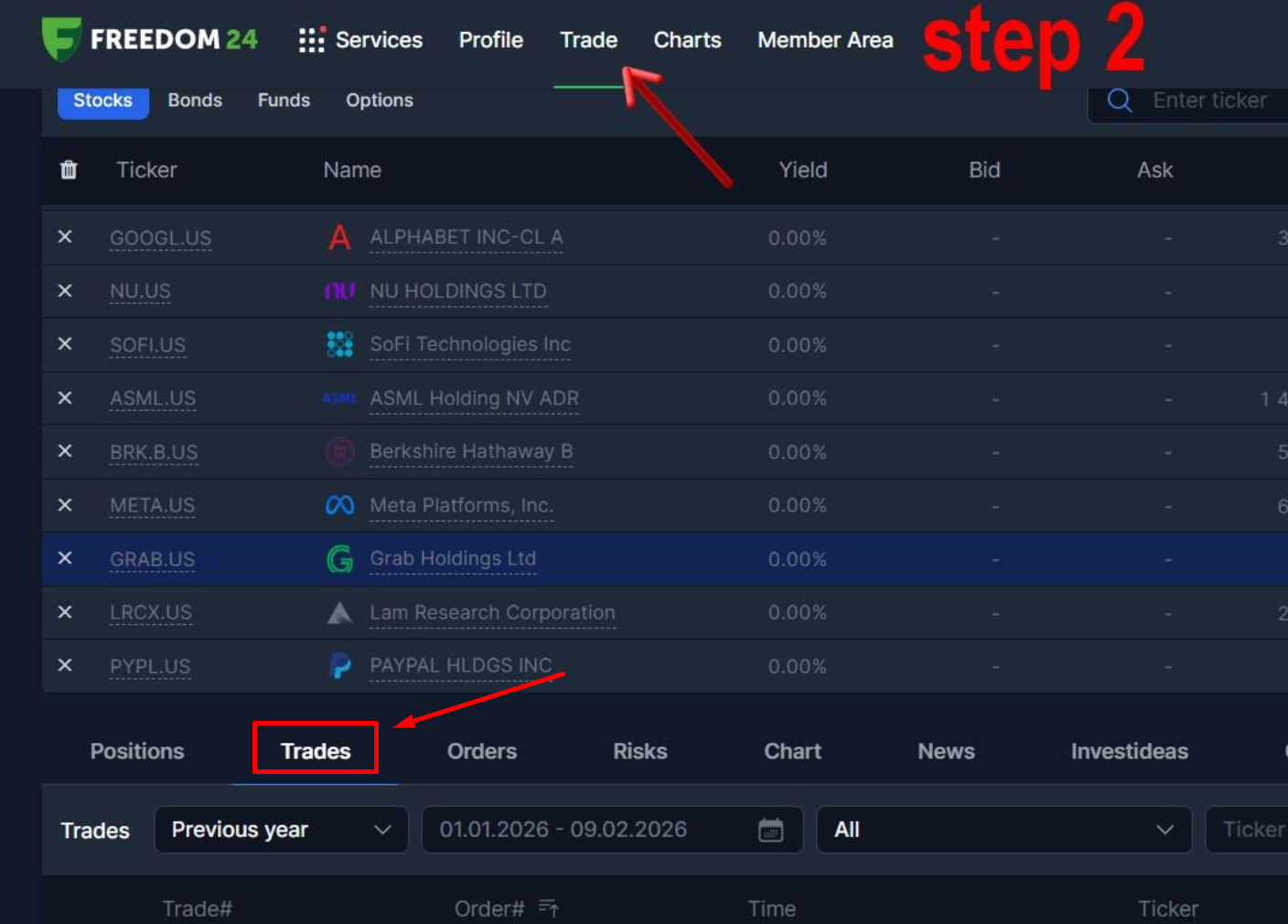Click the Alphabet logo icon
This screenshot has width=1288, height=924.
[339, 238]
